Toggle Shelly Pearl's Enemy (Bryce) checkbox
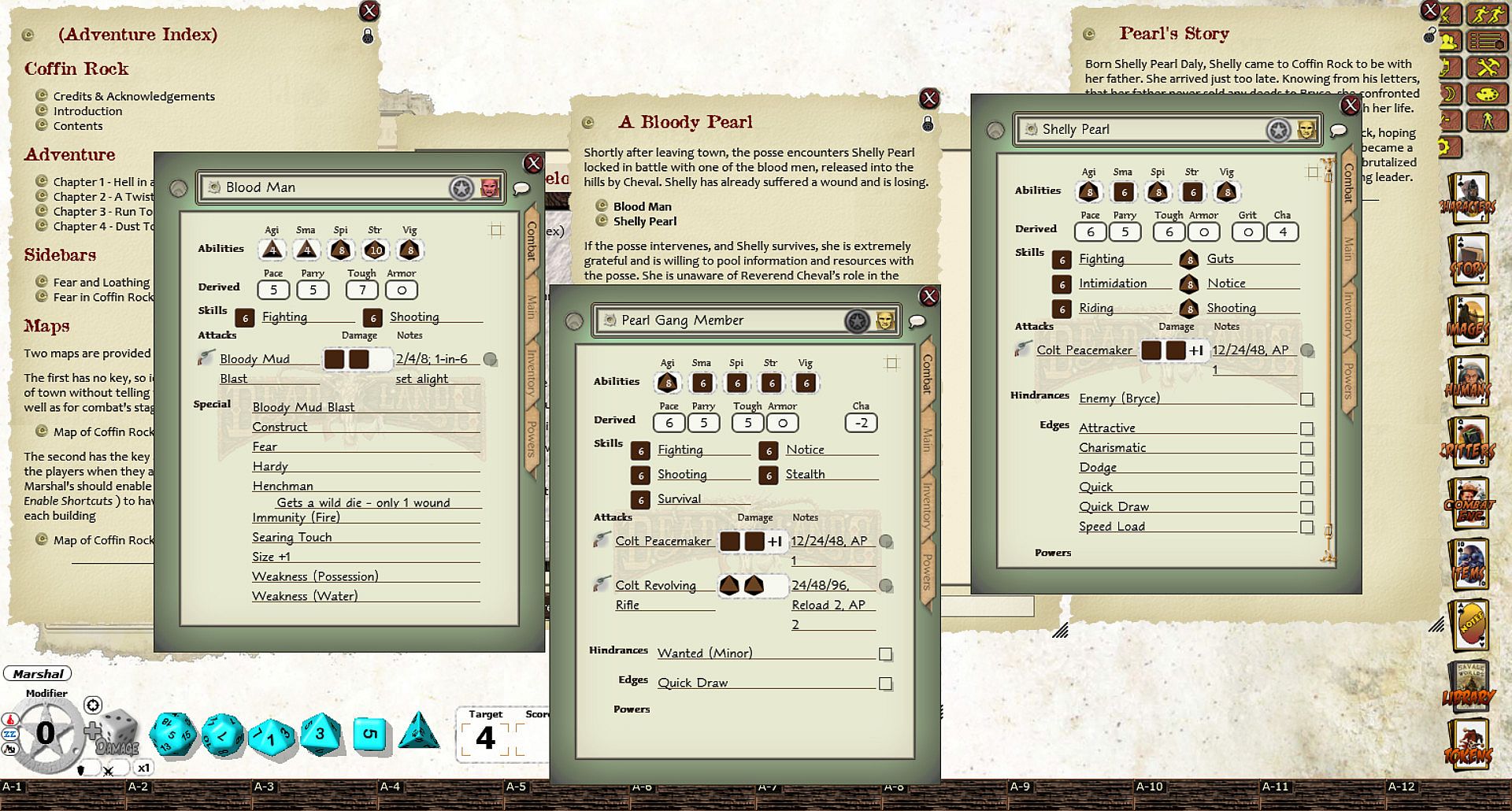 coord(1307,399)
